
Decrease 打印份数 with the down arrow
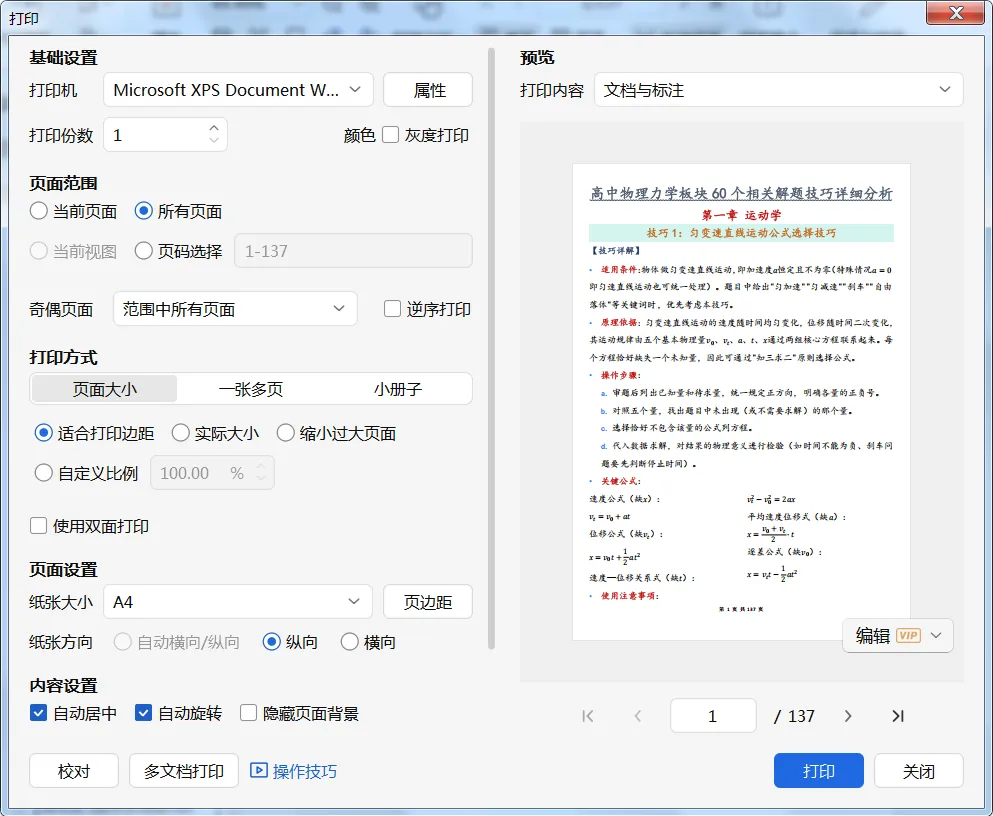point(214,140)
